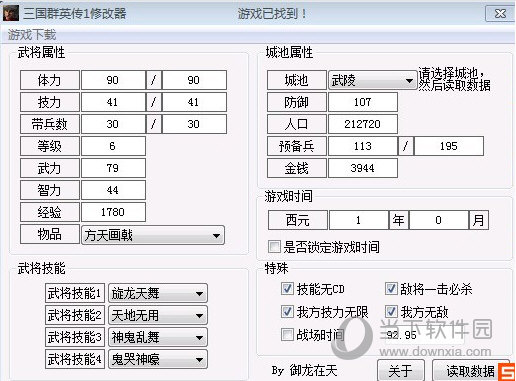Open 武将技能2 dropdown showing 天地无用
The image size is (516, 381).
click(x=158, y=315)
